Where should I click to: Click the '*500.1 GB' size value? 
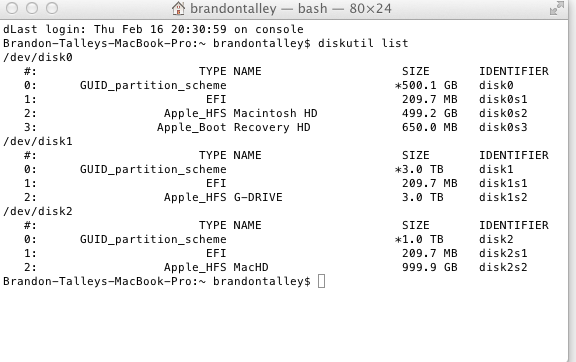pos(426,85)
